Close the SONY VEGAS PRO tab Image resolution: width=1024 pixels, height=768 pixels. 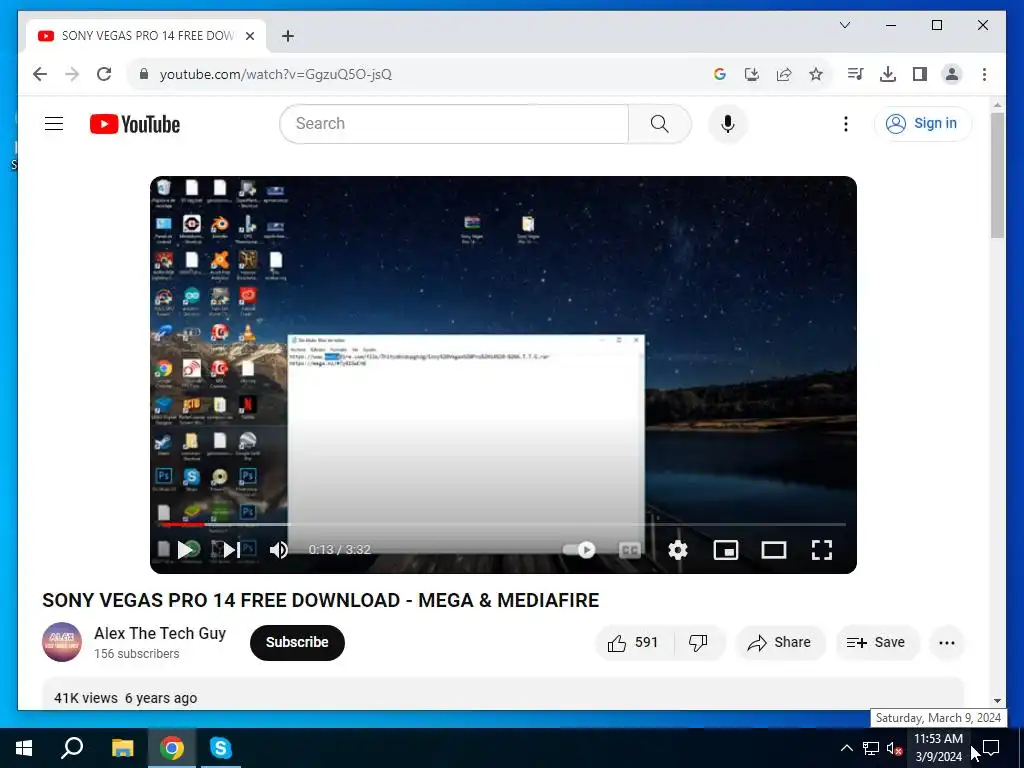point(249,36)
